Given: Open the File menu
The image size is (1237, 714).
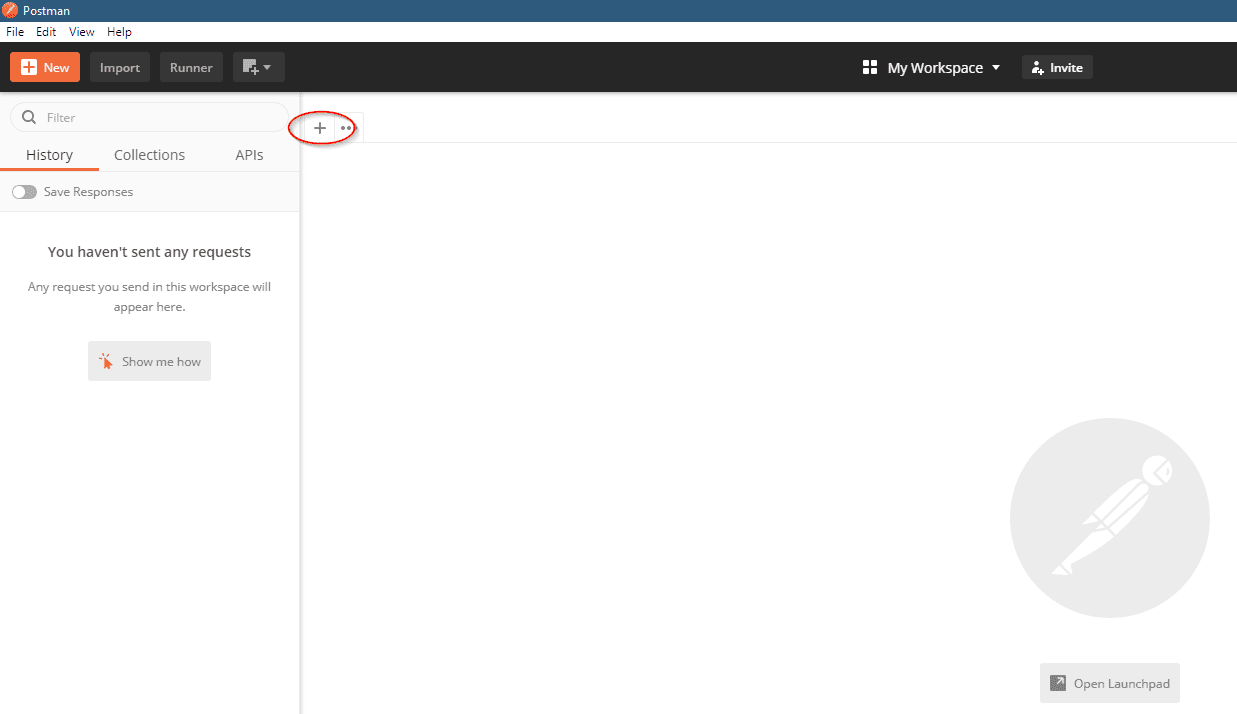Looking at the screenshot, I should tap(15, 32).
